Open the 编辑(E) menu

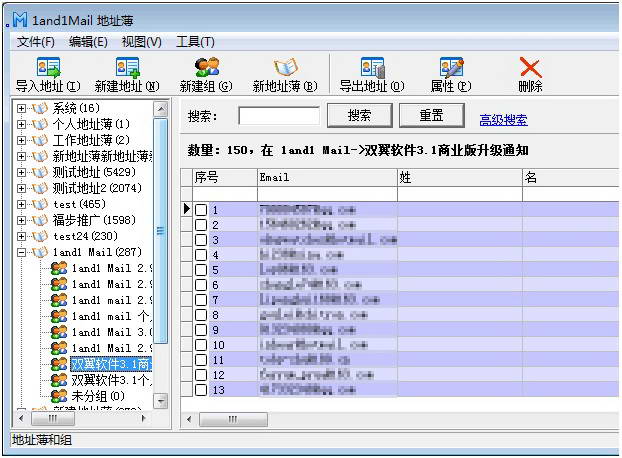88,42
